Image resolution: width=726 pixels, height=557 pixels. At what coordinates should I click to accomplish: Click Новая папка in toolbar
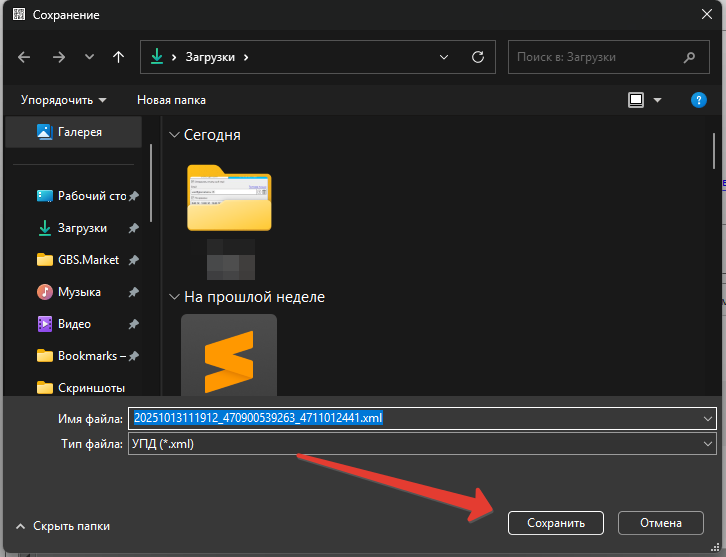tap(171, 100)
